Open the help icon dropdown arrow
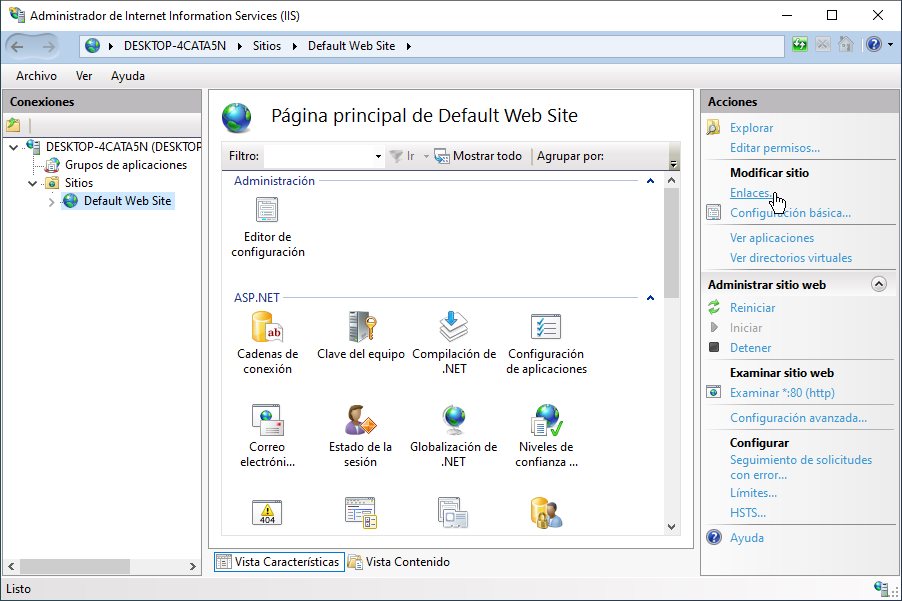This screenshot has width=902, height=601. tap(890, 45)
